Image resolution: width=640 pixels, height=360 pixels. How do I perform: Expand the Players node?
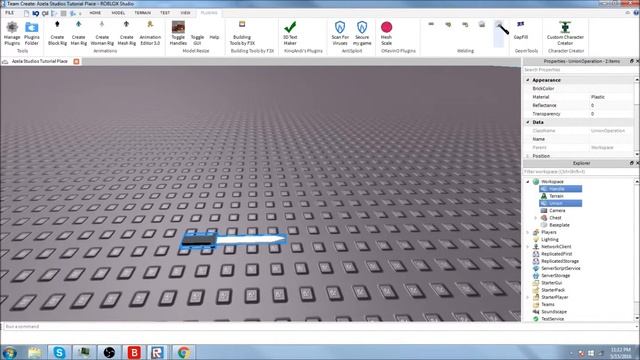[528, 232]
